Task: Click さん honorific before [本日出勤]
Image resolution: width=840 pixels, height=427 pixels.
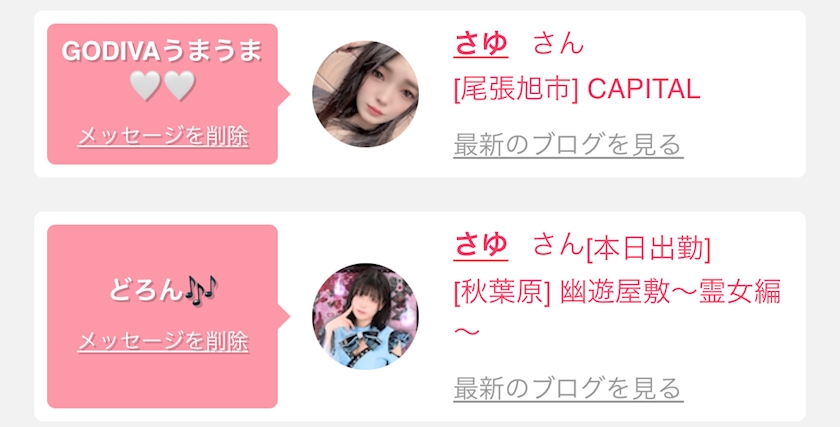Action: click(x=558, y=245)
